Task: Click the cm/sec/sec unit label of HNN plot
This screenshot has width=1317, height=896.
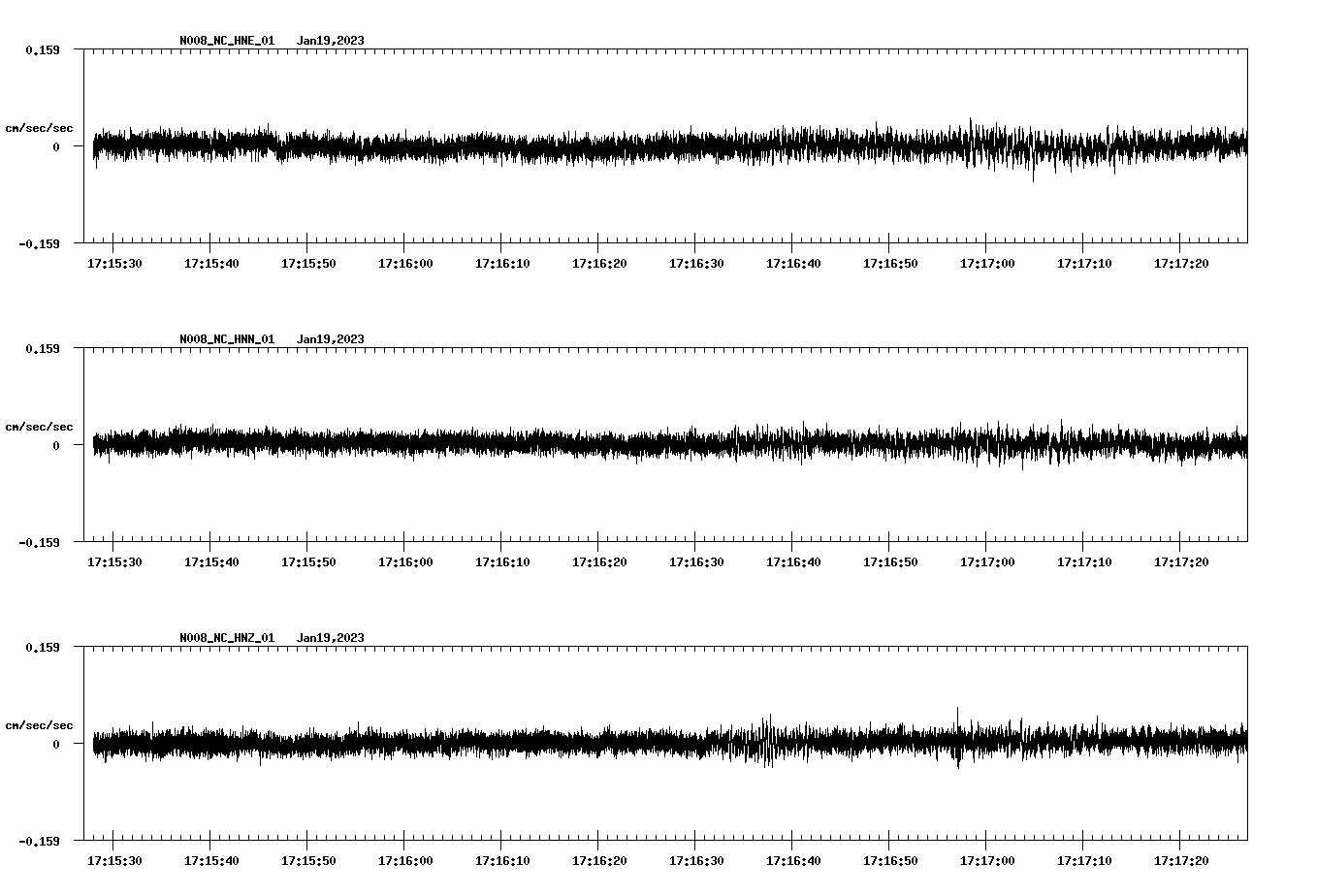Action: [39, 427]
